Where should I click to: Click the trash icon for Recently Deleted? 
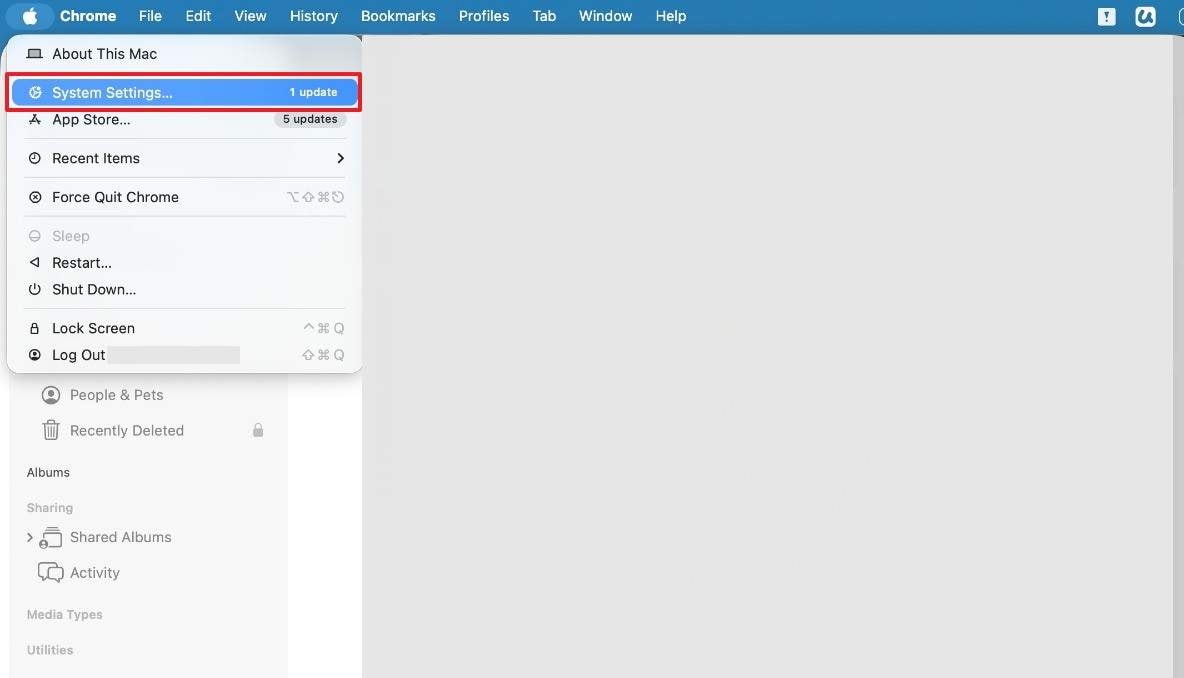point(51,430)
